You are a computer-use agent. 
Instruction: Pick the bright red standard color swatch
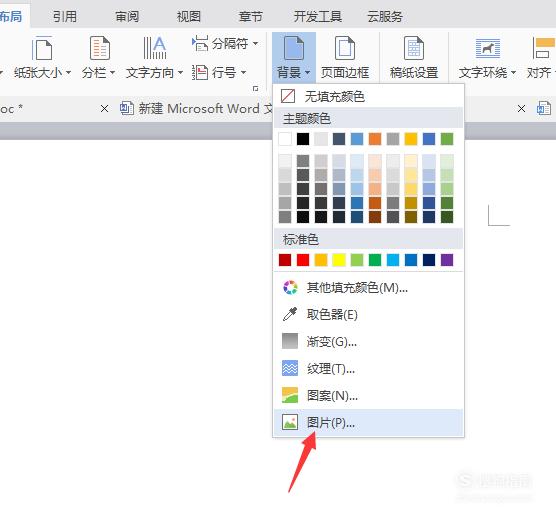click(x=303, y=260)
